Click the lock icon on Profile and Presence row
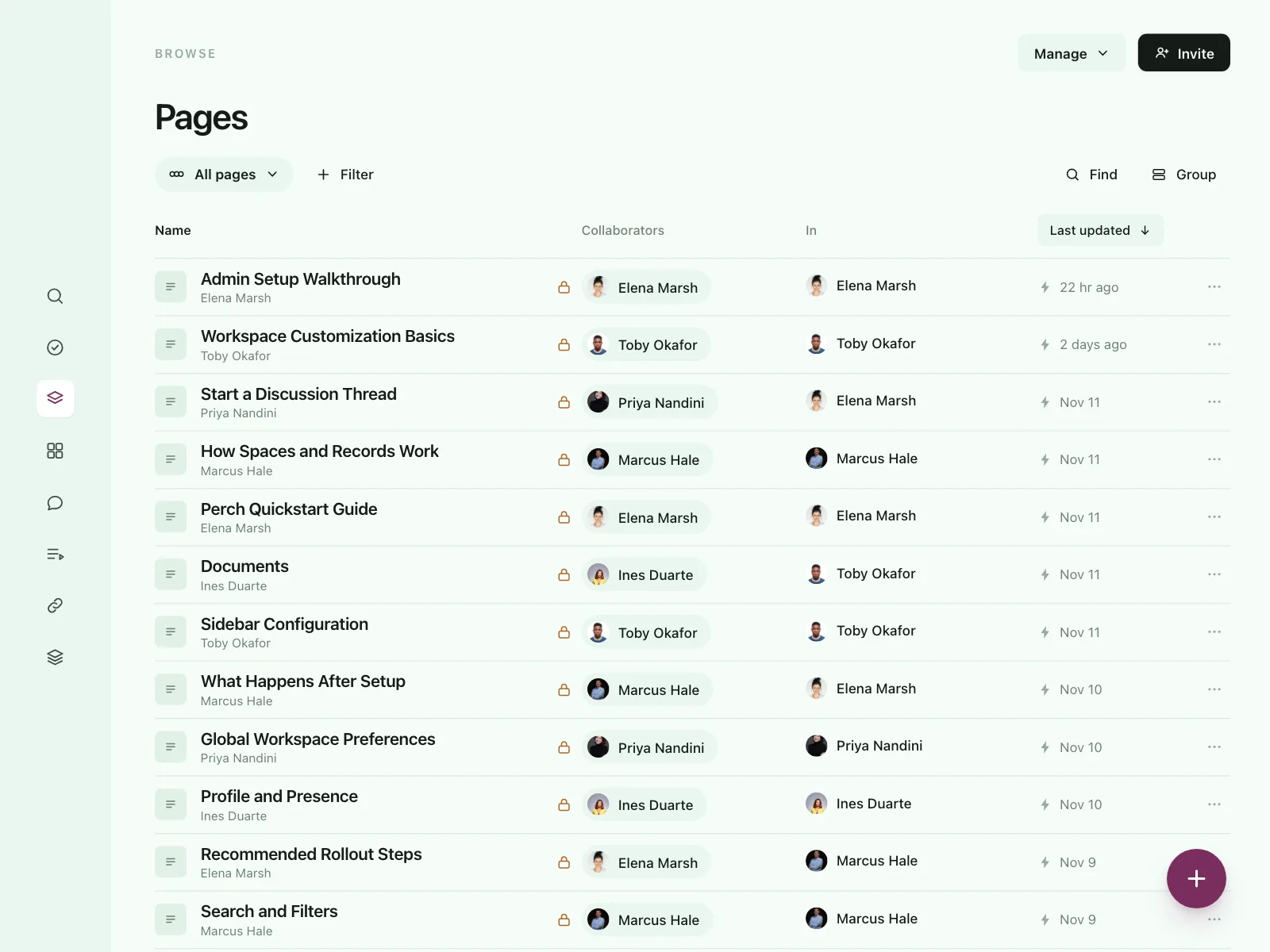The height and width of the screenshot is (952, 1270). point(564,805)
